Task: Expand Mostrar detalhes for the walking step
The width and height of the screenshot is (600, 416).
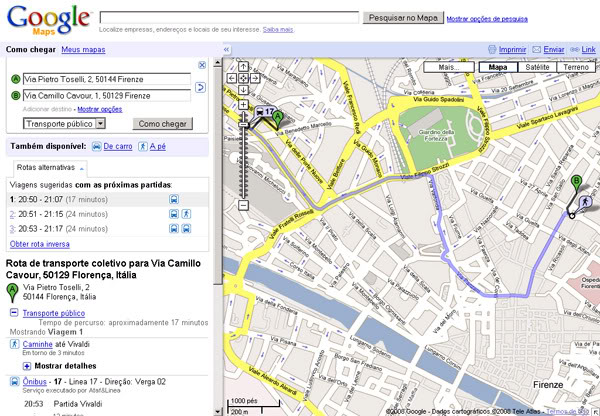Action: [27, 366]
